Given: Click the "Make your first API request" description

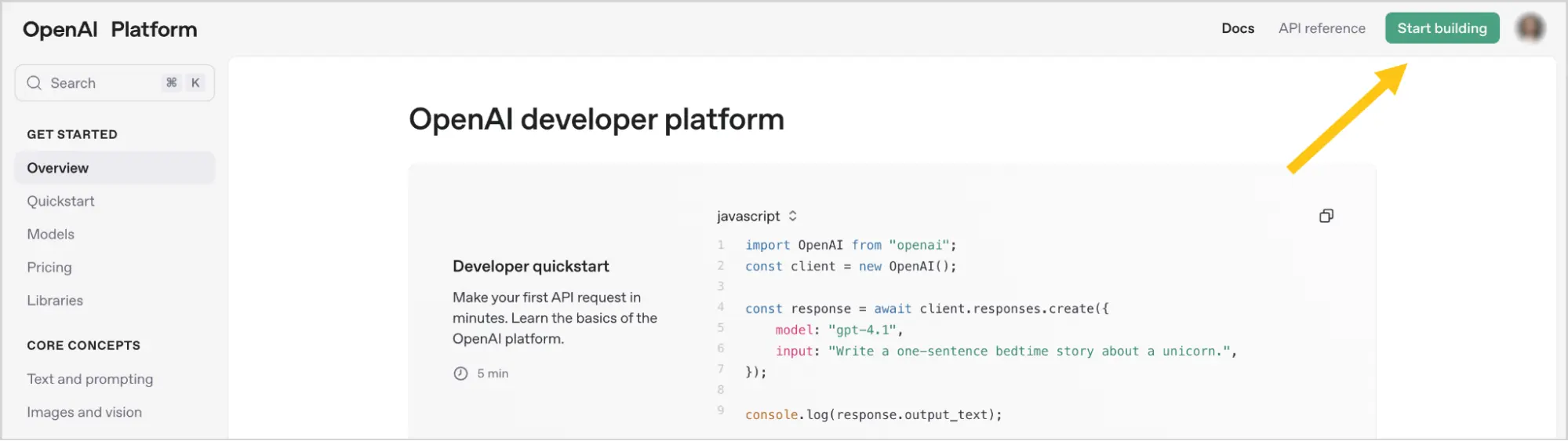Looking at the screenshot, I should [555, 318].
